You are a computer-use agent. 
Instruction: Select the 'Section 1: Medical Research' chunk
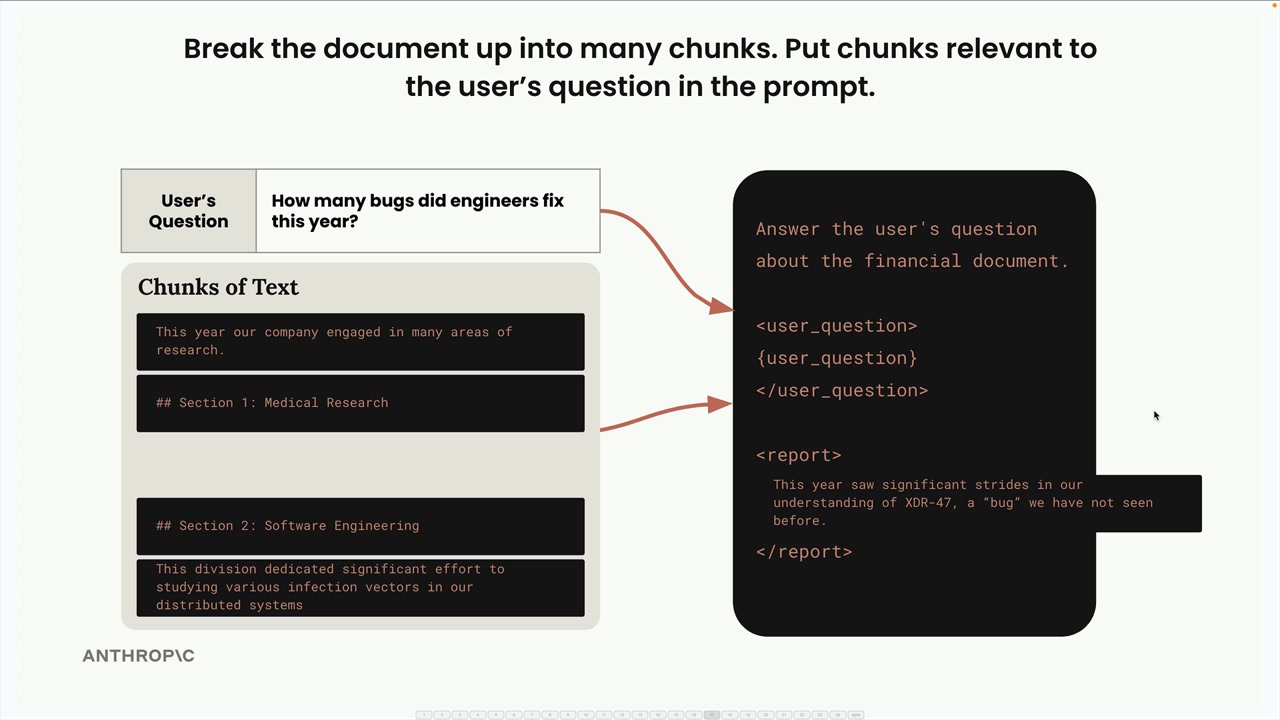360,403
